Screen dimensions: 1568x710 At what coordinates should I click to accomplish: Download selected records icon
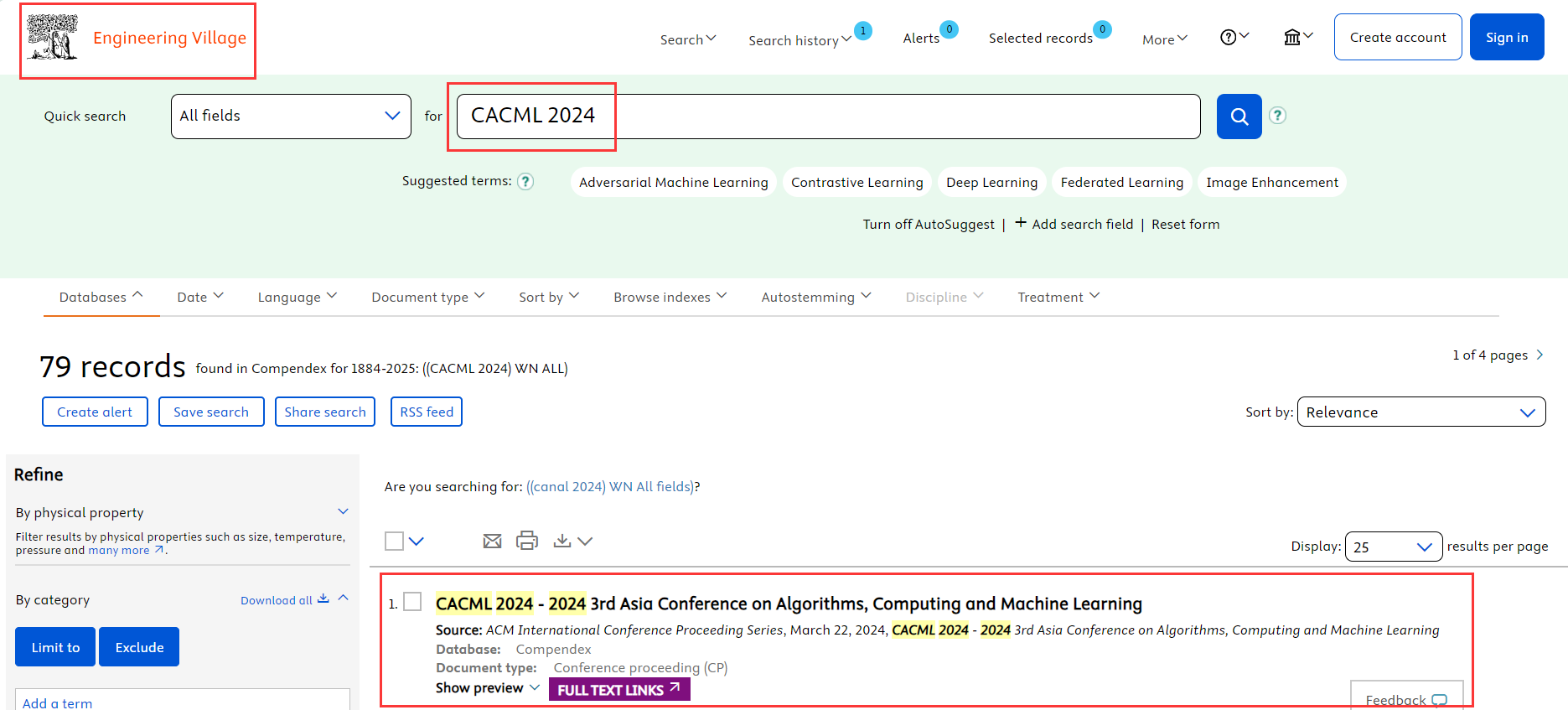[x=562, y=541]
